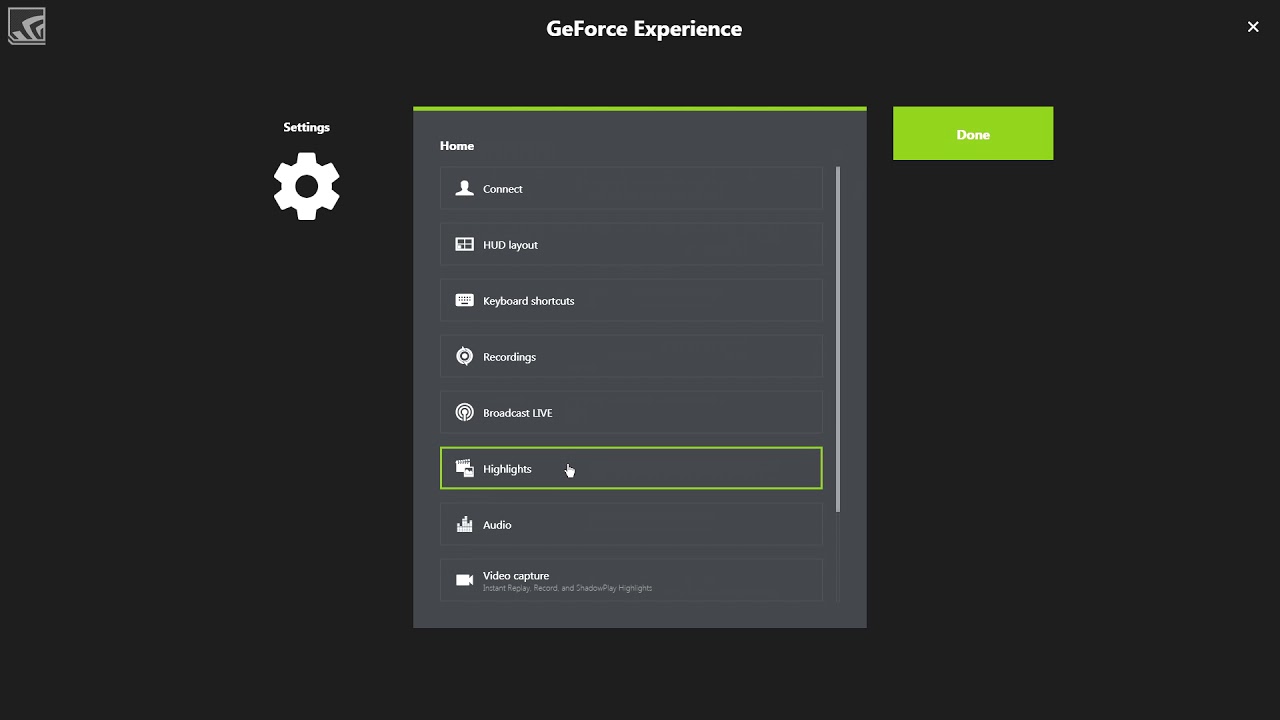
Task: Click the Settings label above the gear
Action: click(306, 127)
